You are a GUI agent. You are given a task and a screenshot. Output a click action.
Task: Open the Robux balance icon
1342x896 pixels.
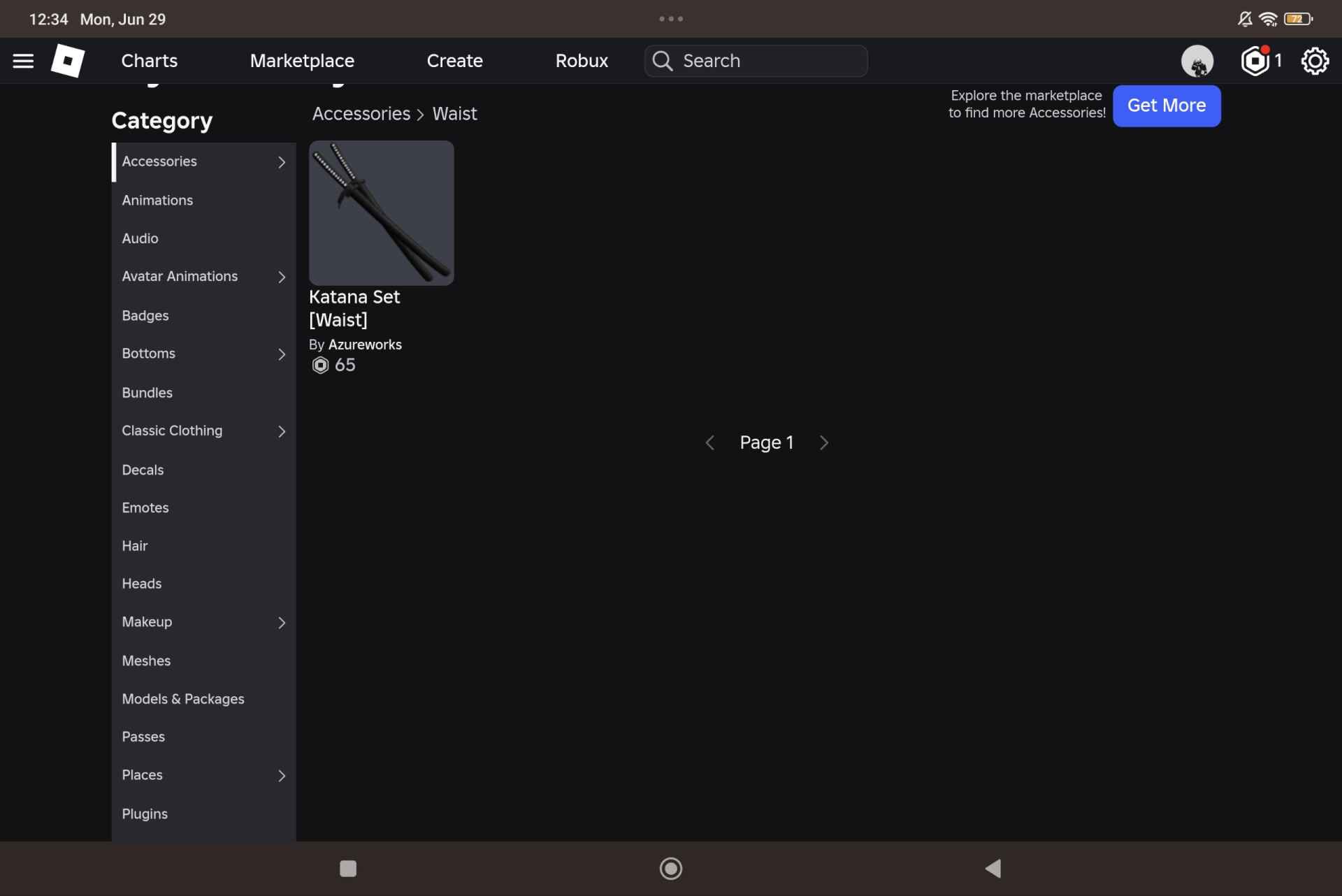point(1255,61)
